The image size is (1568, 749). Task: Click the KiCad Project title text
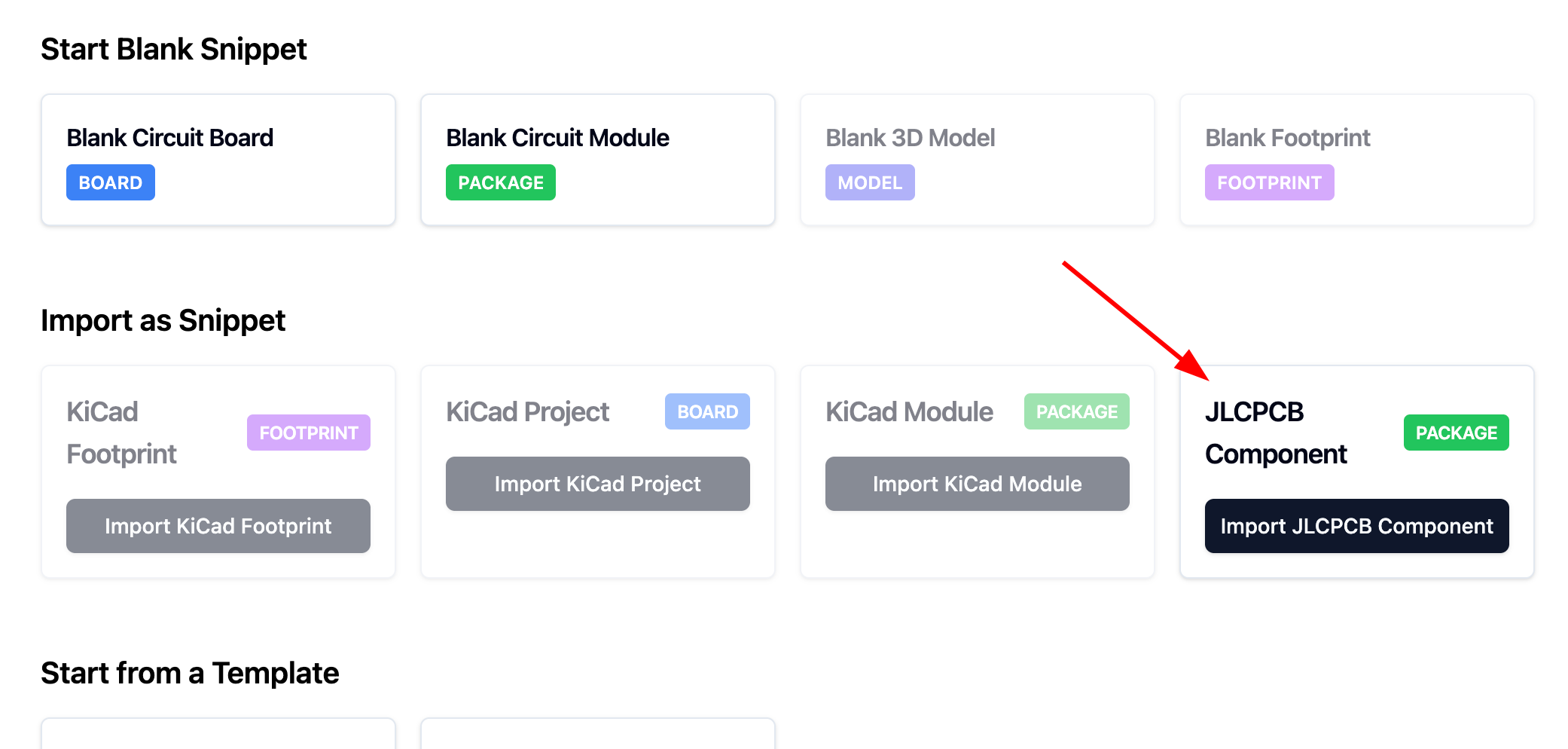527,412
